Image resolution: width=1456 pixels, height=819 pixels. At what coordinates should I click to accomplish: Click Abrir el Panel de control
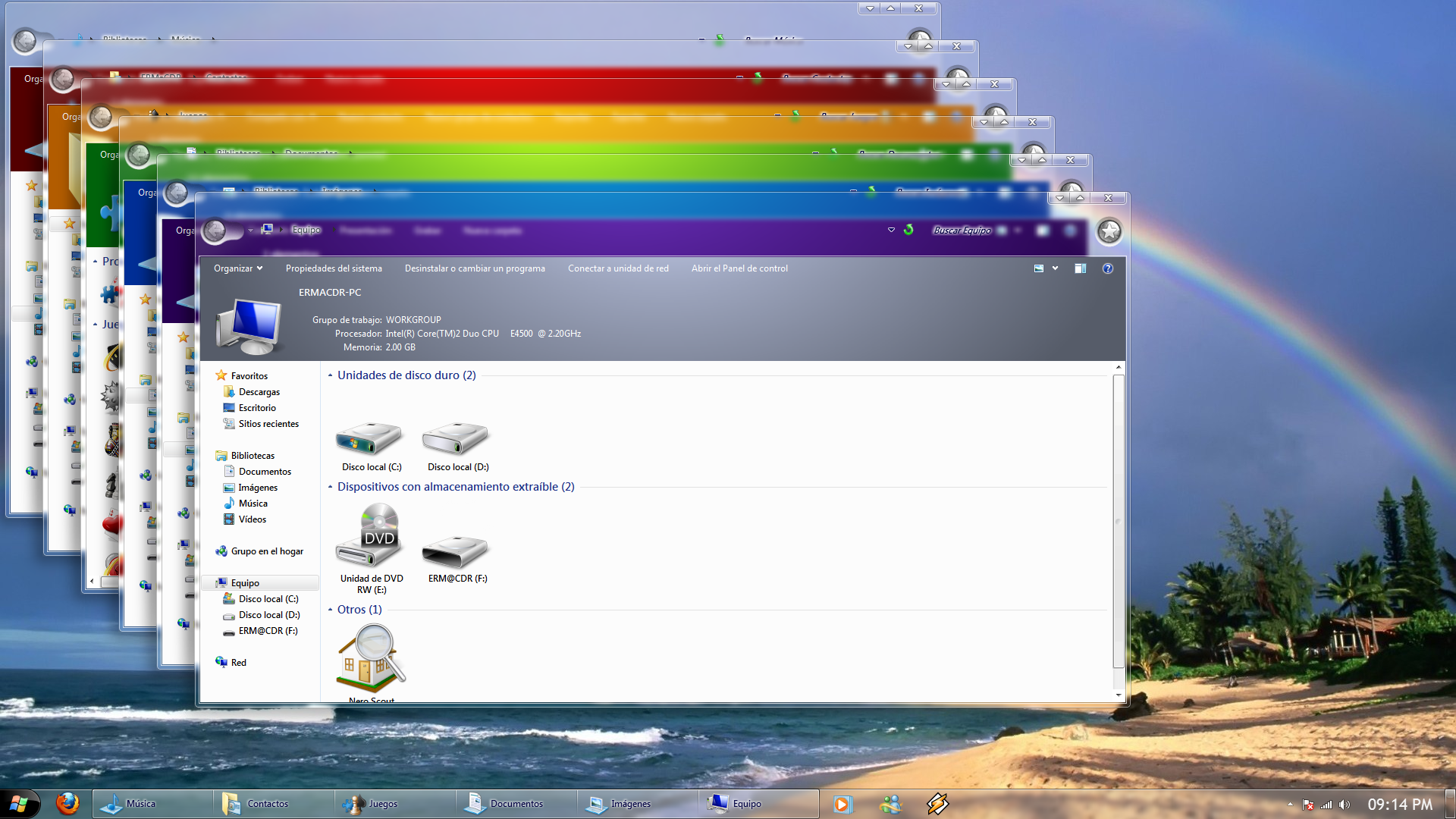click(x=739, y=268)
